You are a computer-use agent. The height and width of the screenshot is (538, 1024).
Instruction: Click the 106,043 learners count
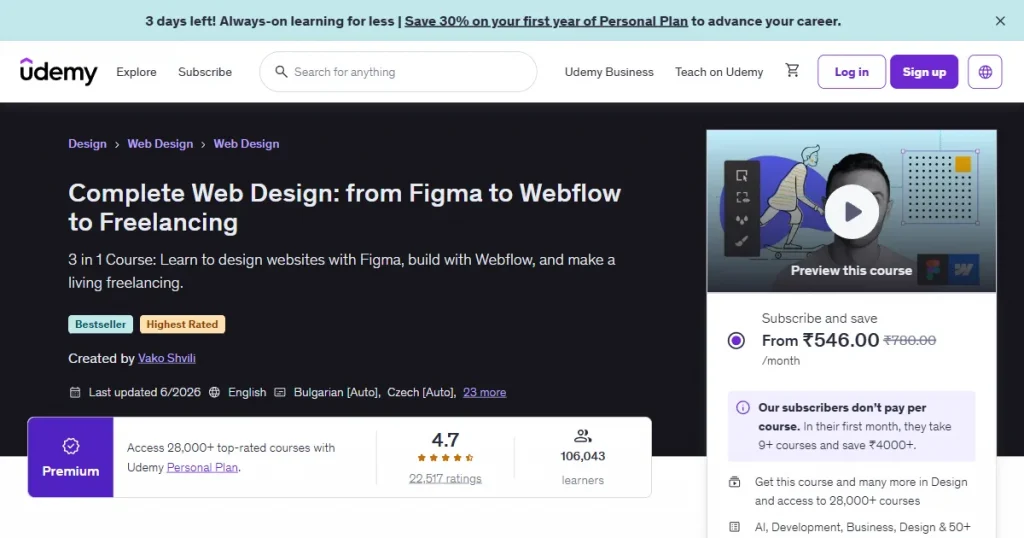[x=583, y=456]
